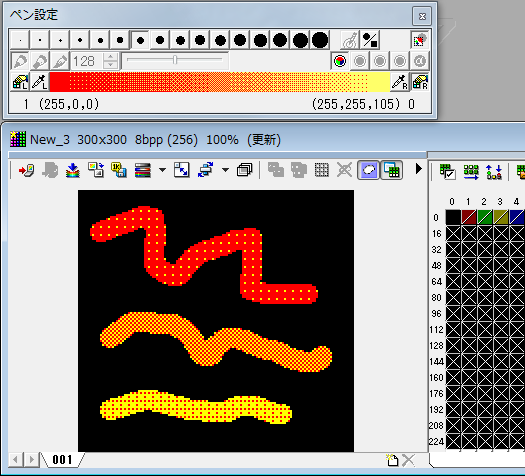
Task: Select the smallest pen size dot
Action: coord(20,40)
